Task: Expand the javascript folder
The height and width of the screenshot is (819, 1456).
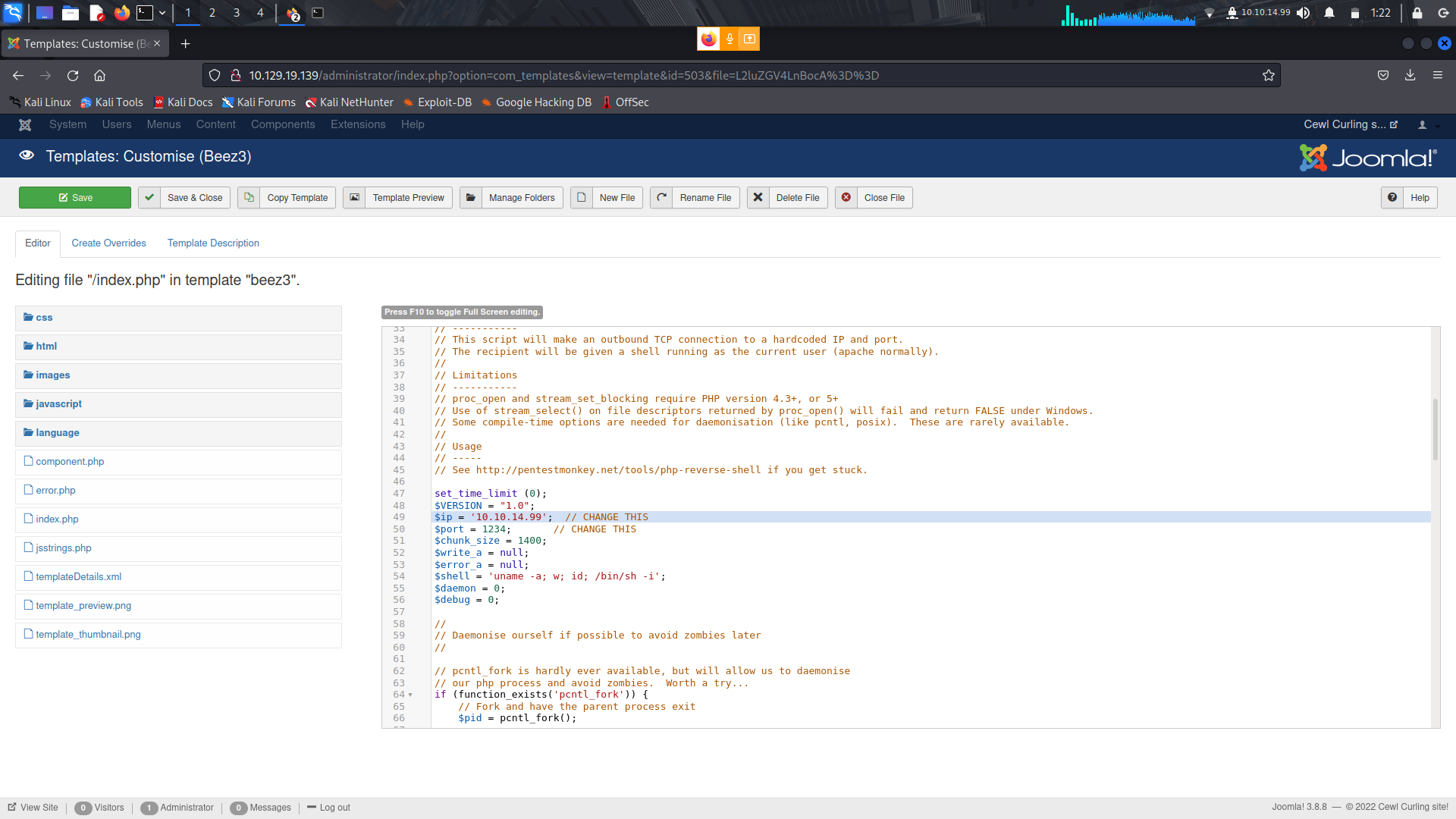Action: pyautogui.click(x=58, y=404)
